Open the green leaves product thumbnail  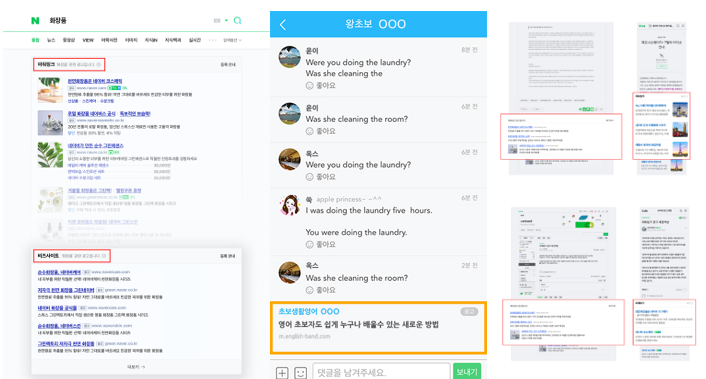50,155
